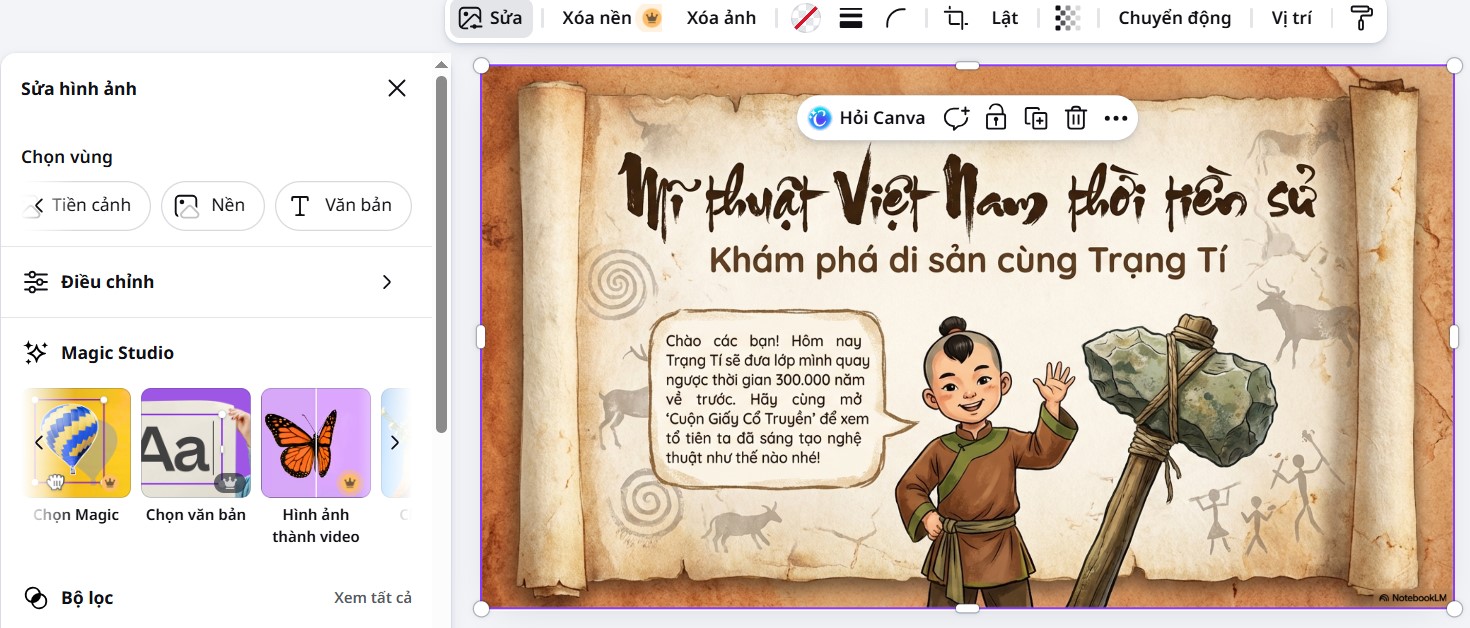Switch to the Sửa tab

coord(491,17)
